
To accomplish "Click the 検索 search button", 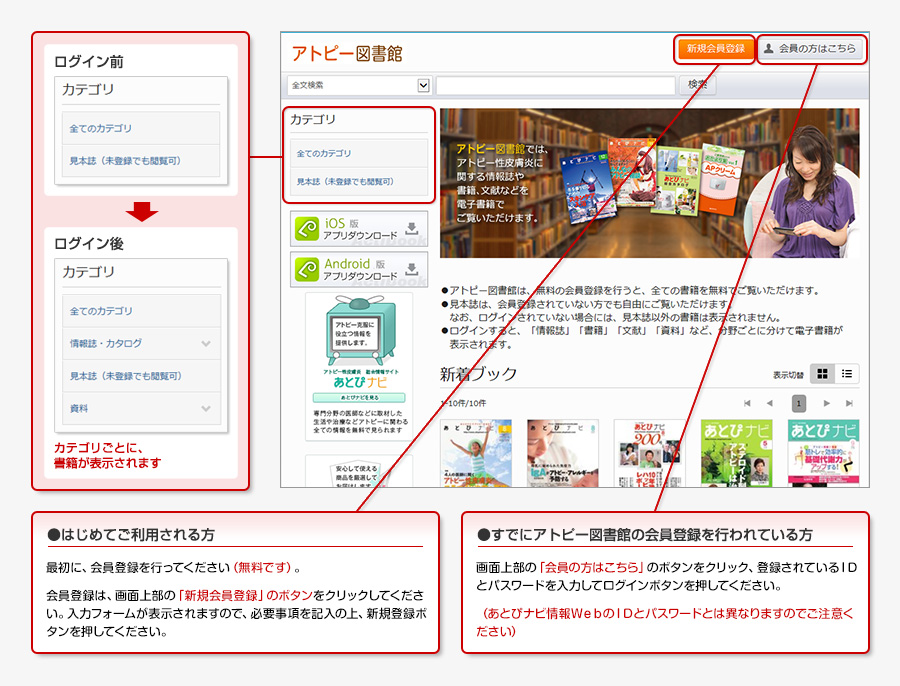I will [698, 85].
